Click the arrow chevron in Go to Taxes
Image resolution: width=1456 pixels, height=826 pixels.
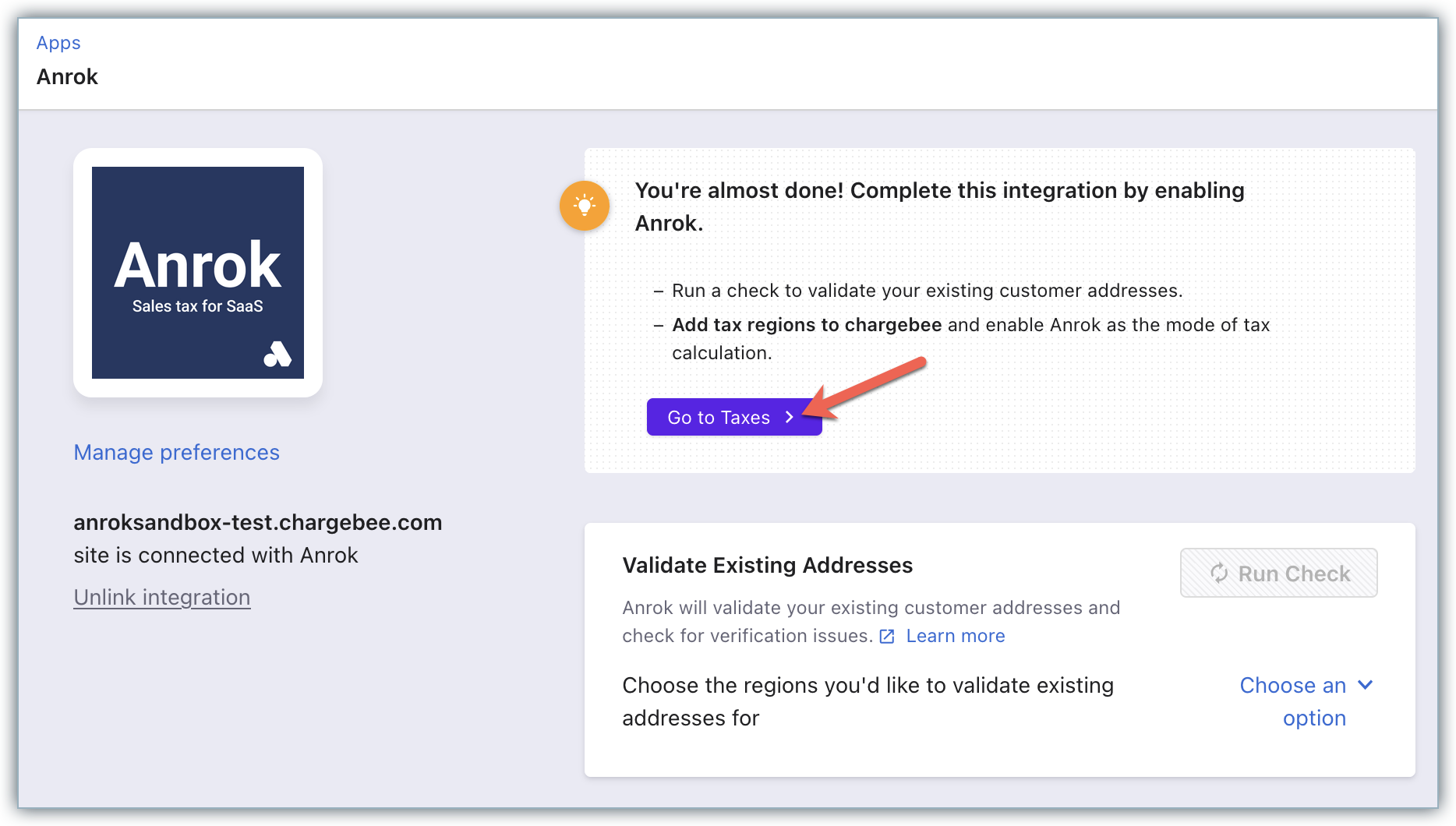click(x=790, y=417)
